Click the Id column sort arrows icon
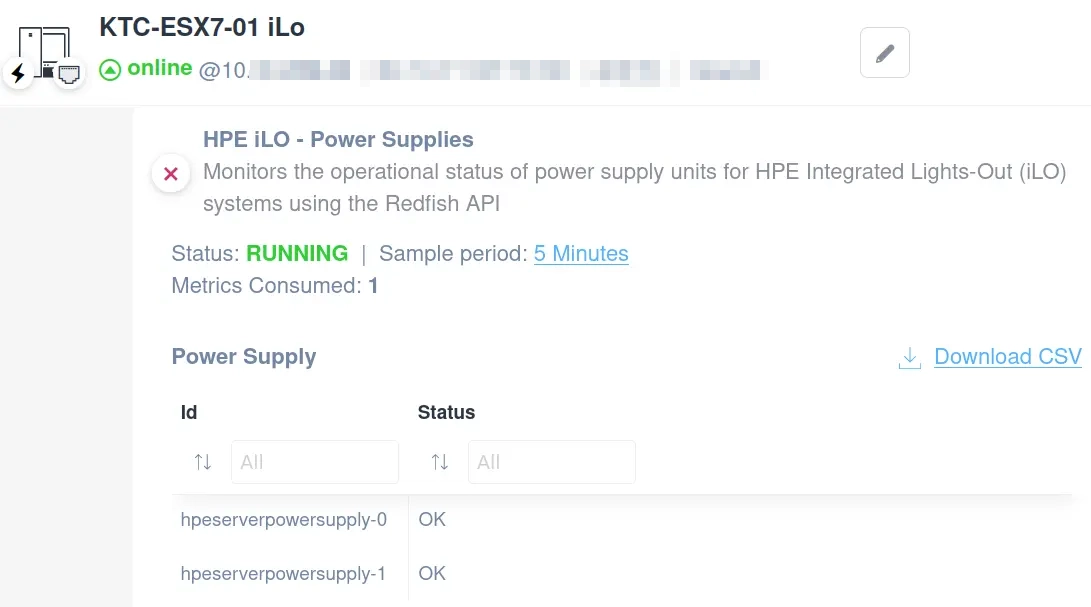This screenshot has width=1091, height=607. point(203,462)
